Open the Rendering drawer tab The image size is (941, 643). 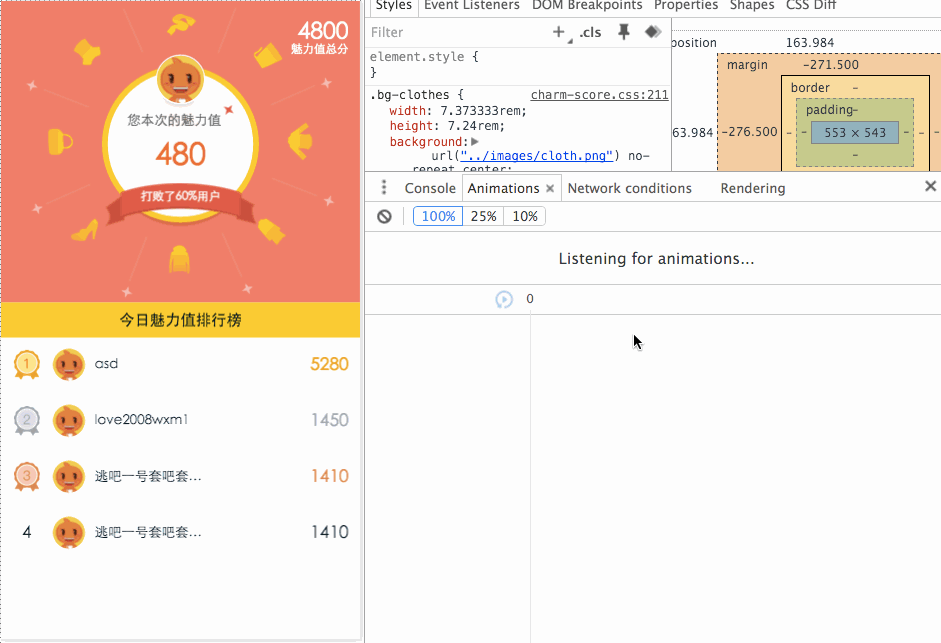pos(752,188)
